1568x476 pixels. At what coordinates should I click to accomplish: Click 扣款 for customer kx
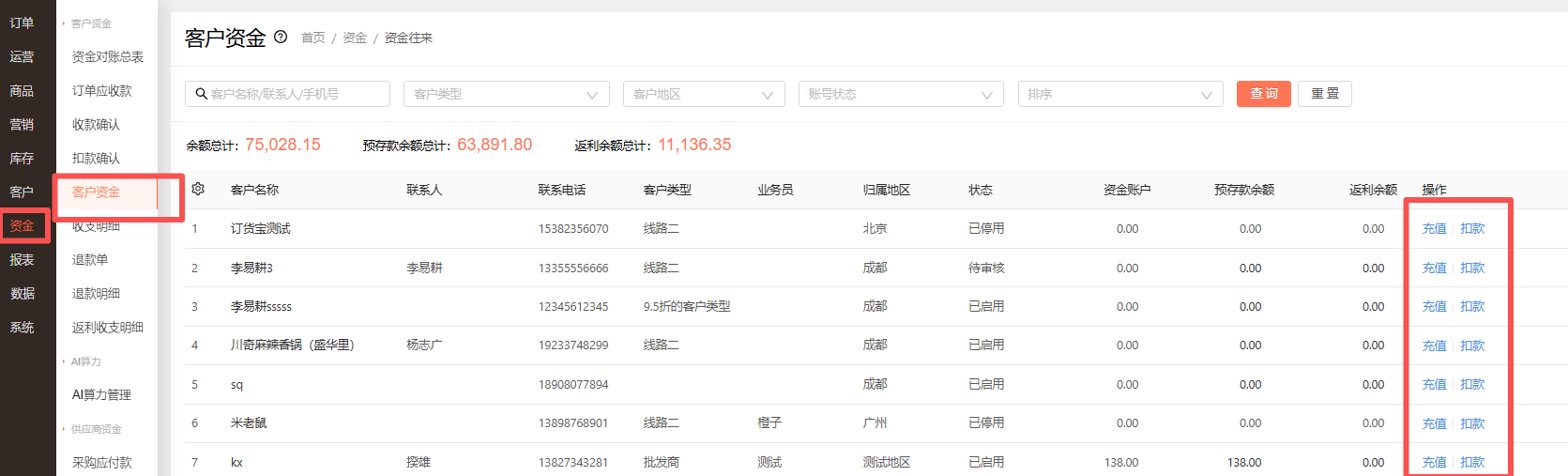[1472, 463]
